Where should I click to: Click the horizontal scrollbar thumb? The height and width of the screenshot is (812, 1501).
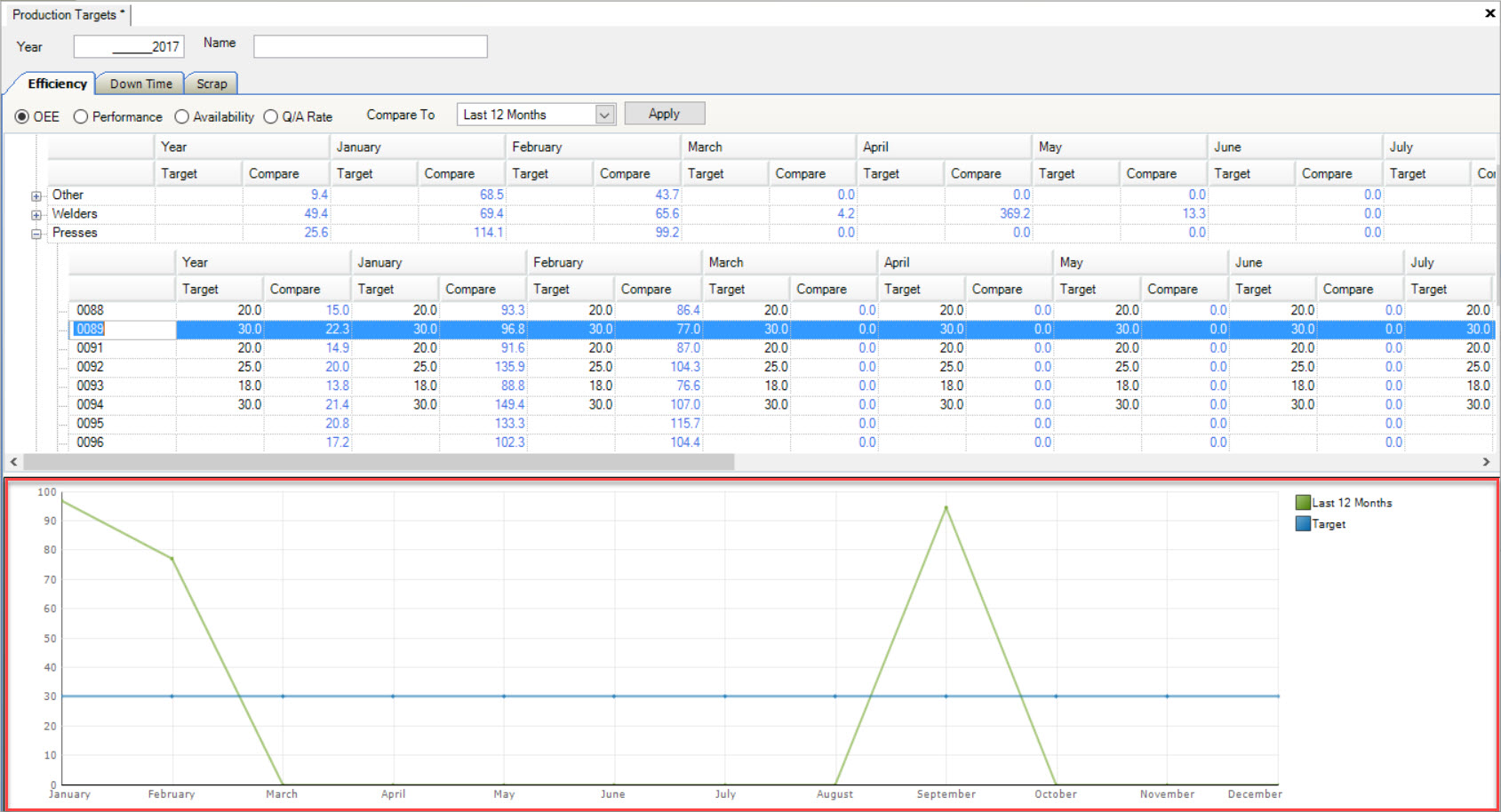(379, 462)
